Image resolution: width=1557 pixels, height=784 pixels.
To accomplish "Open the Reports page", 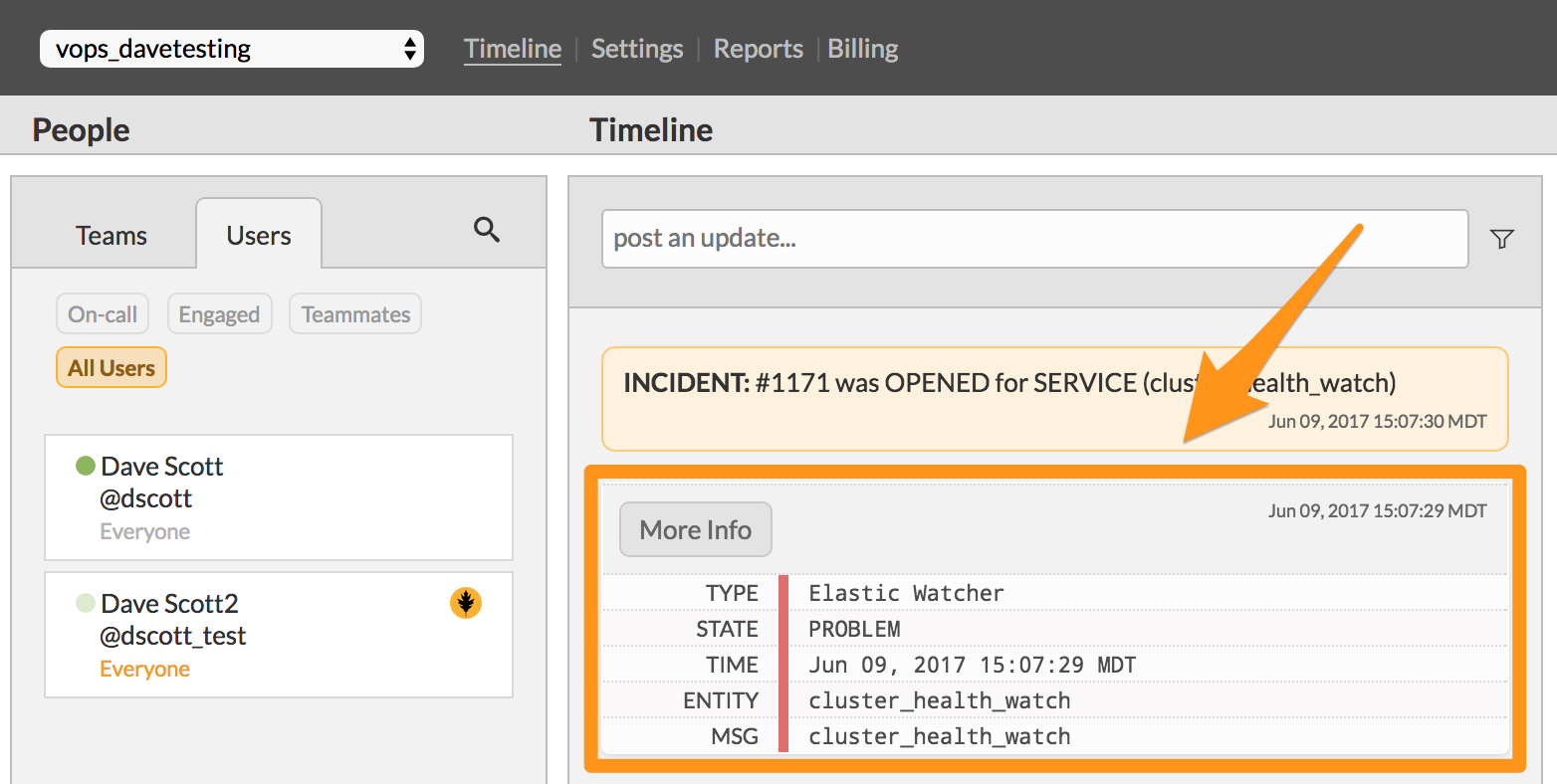I will (758, 48).
